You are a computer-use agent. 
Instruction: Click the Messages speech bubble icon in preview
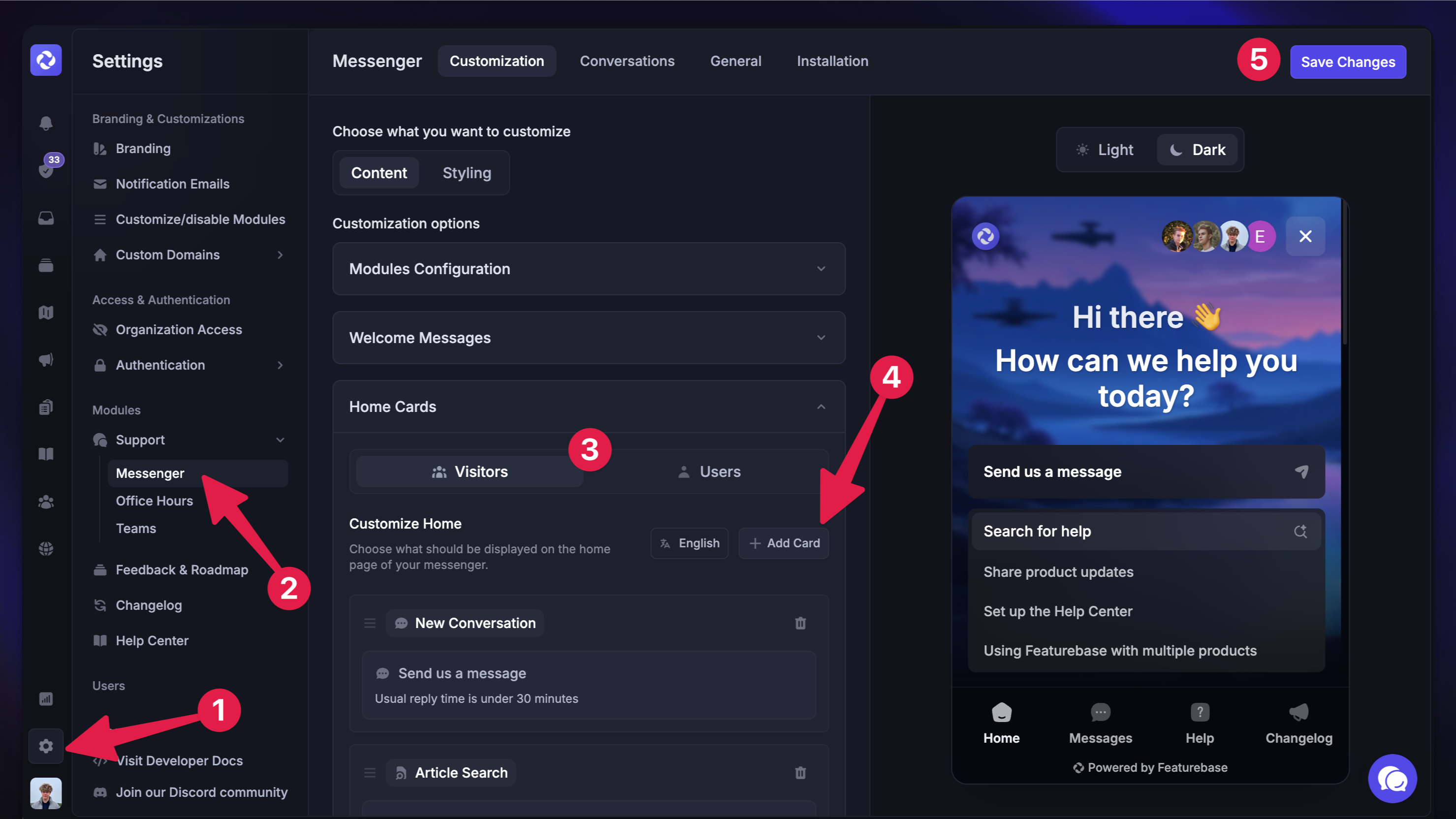[x=1101, y=712]
